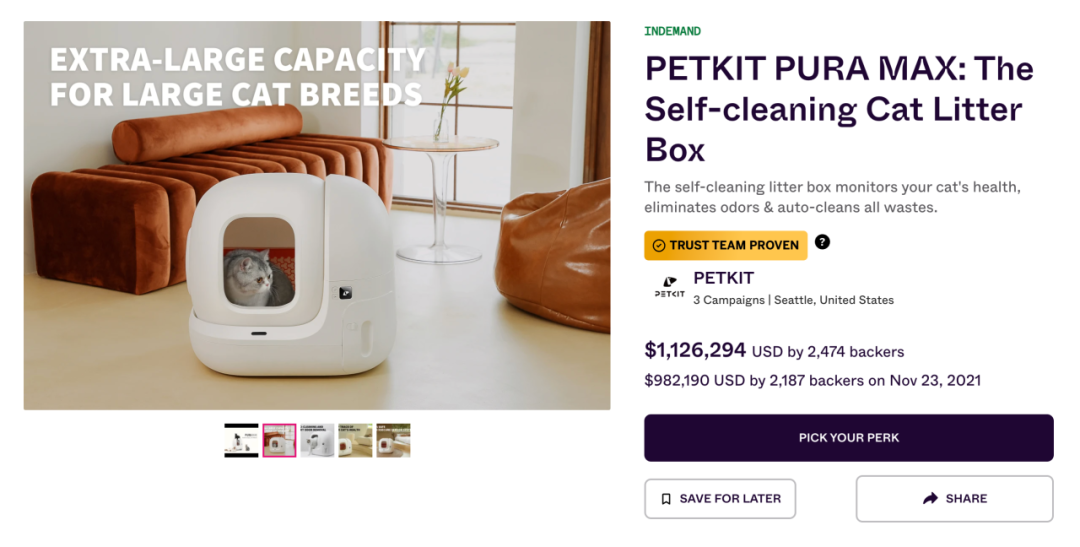Click the question mark help icon

point(822,242)
